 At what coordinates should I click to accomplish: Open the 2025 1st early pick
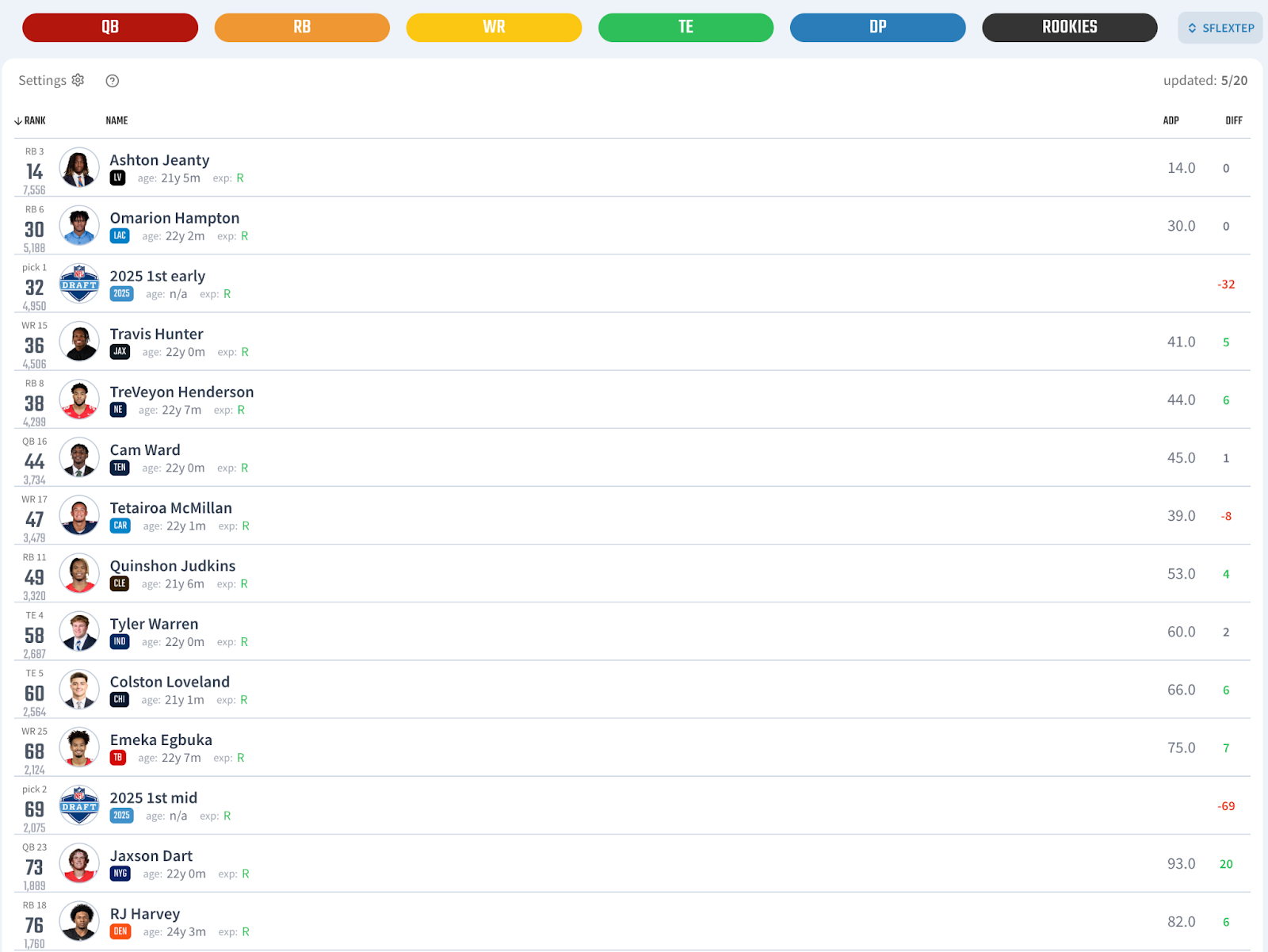pyautogui.click(x=157, y=276)
